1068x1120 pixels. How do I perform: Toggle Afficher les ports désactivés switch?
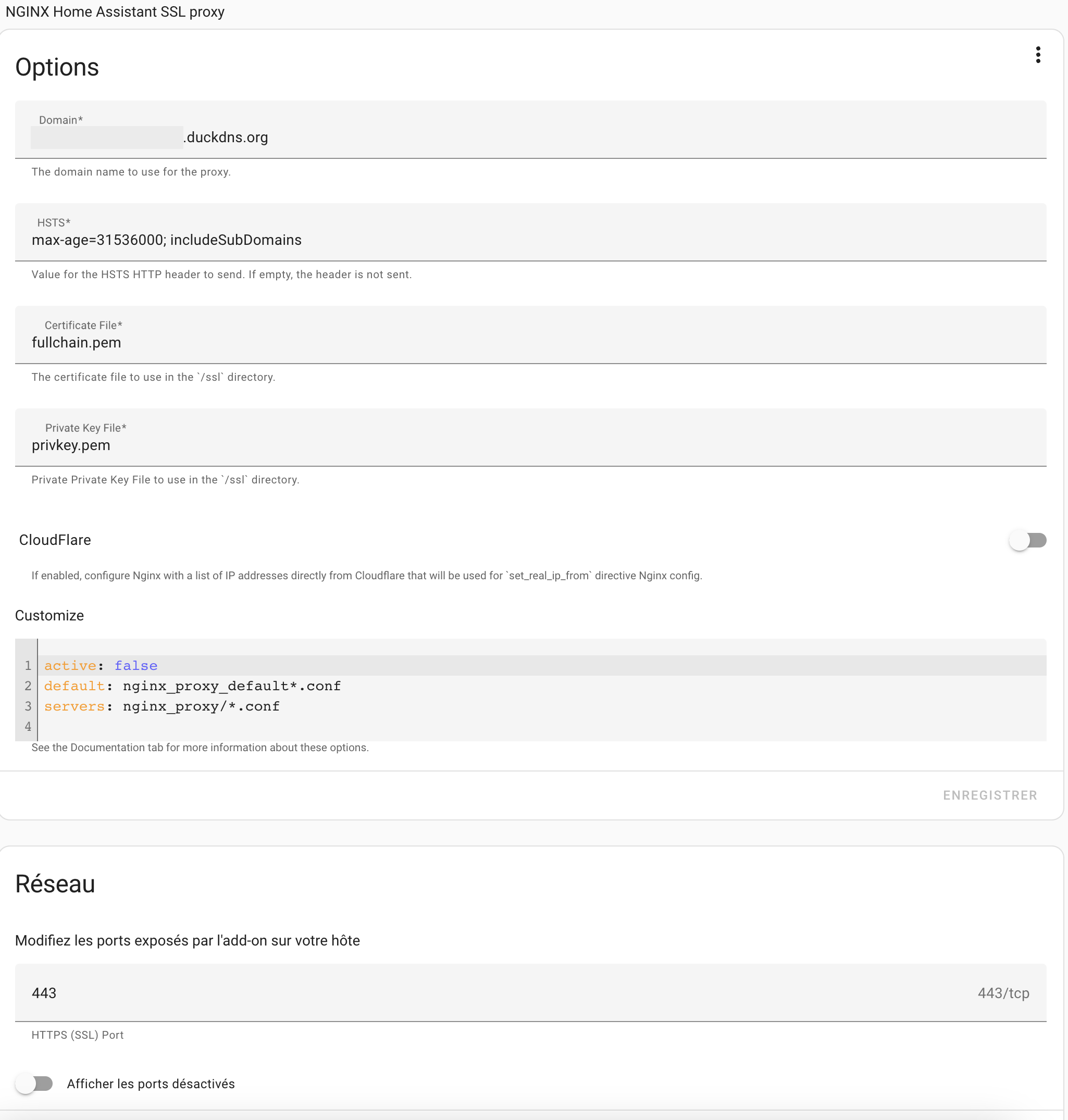pos(34,1083)
